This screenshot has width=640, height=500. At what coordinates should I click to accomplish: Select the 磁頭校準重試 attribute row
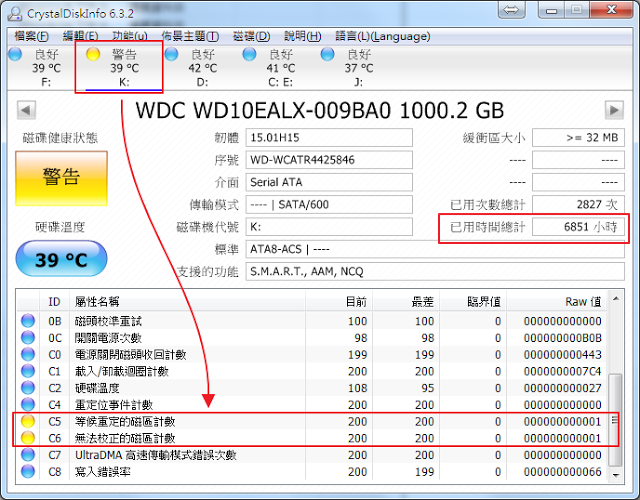coord(312,321)
